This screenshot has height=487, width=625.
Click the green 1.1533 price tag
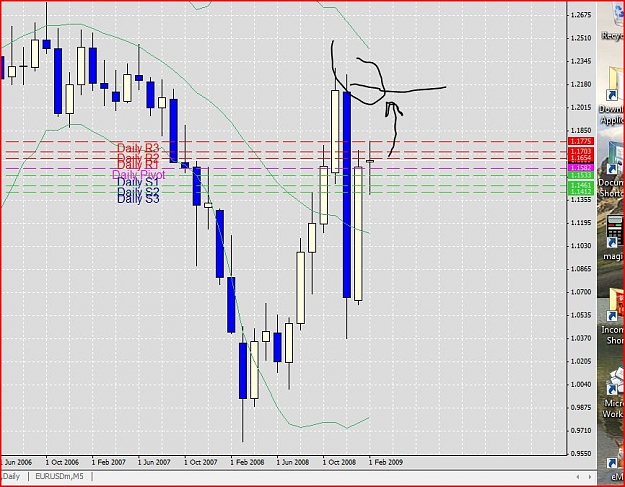click(x=581, y=175)
